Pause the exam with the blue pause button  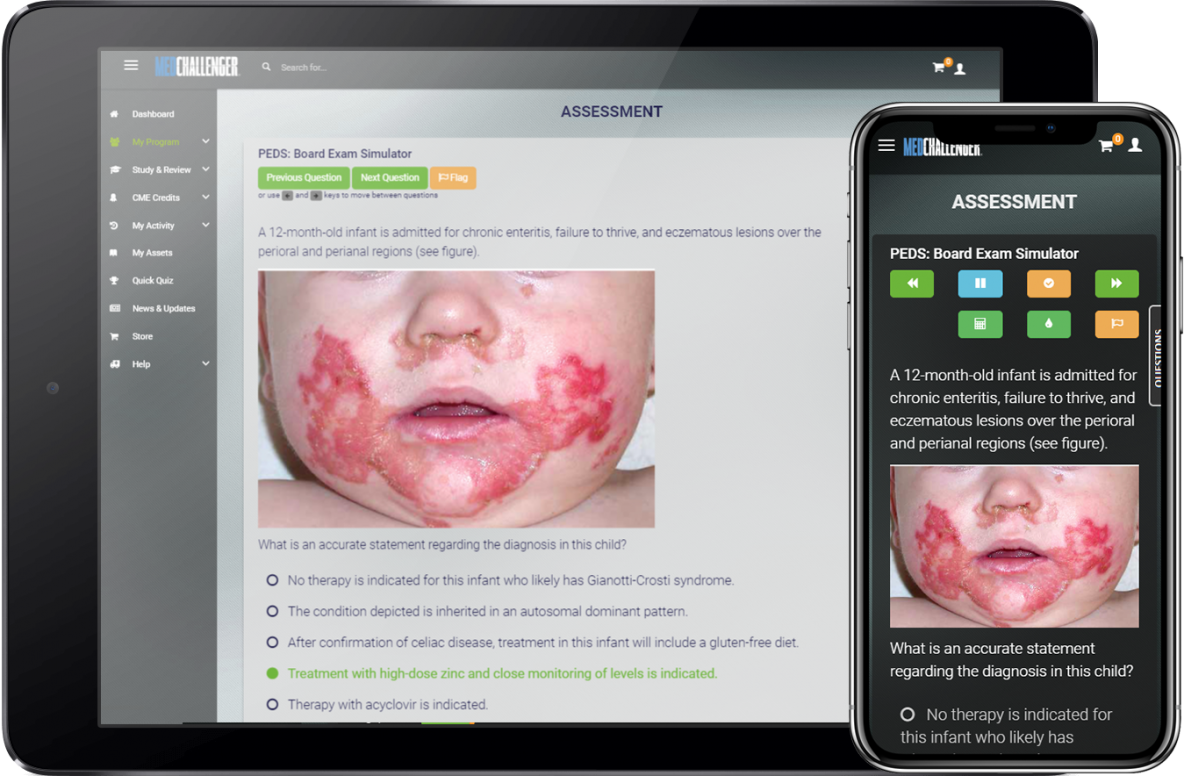(x=980, y=284)
